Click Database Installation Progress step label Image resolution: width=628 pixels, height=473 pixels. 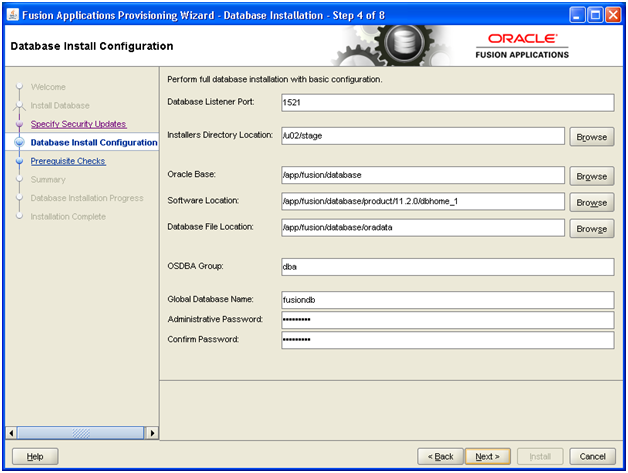(87, 198)
